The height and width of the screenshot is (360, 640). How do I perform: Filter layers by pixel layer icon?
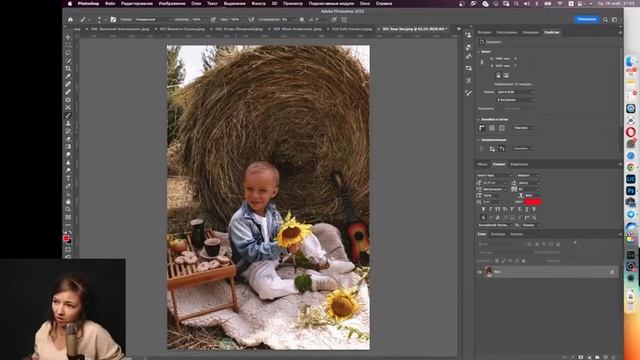tap(529, 244)
